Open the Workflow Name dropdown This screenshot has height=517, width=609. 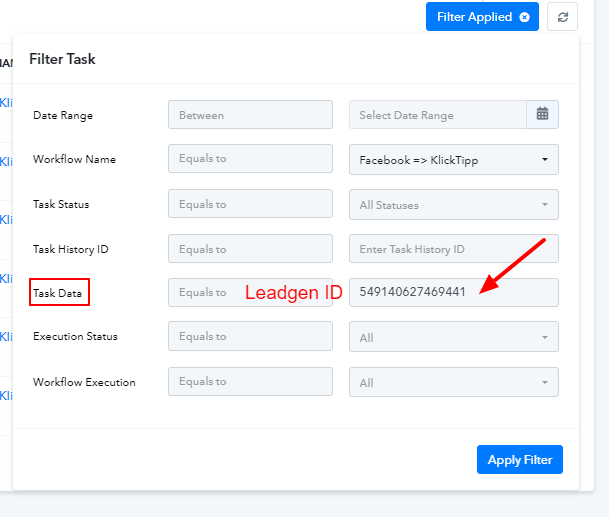point(454,160)
